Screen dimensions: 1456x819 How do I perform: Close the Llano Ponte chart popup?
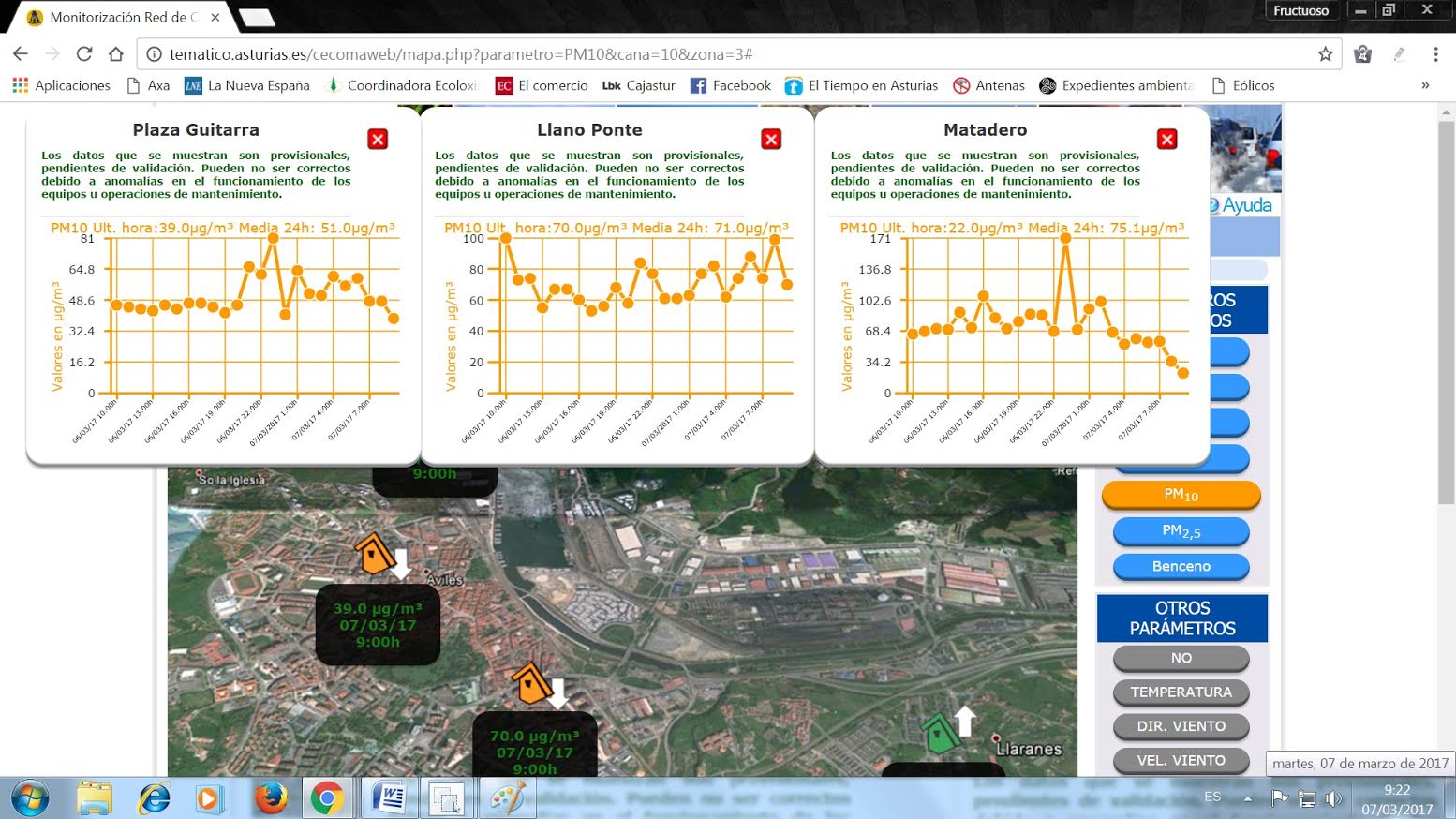click(x=771, y=140)
